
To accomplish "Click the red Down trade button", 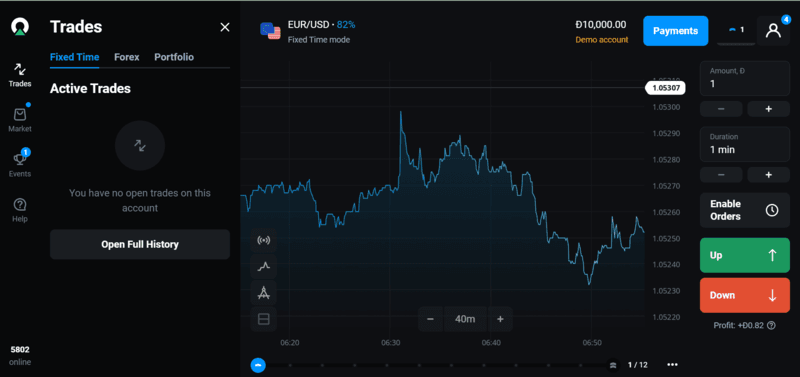I will pyautogui.click(x=745, y=295).
